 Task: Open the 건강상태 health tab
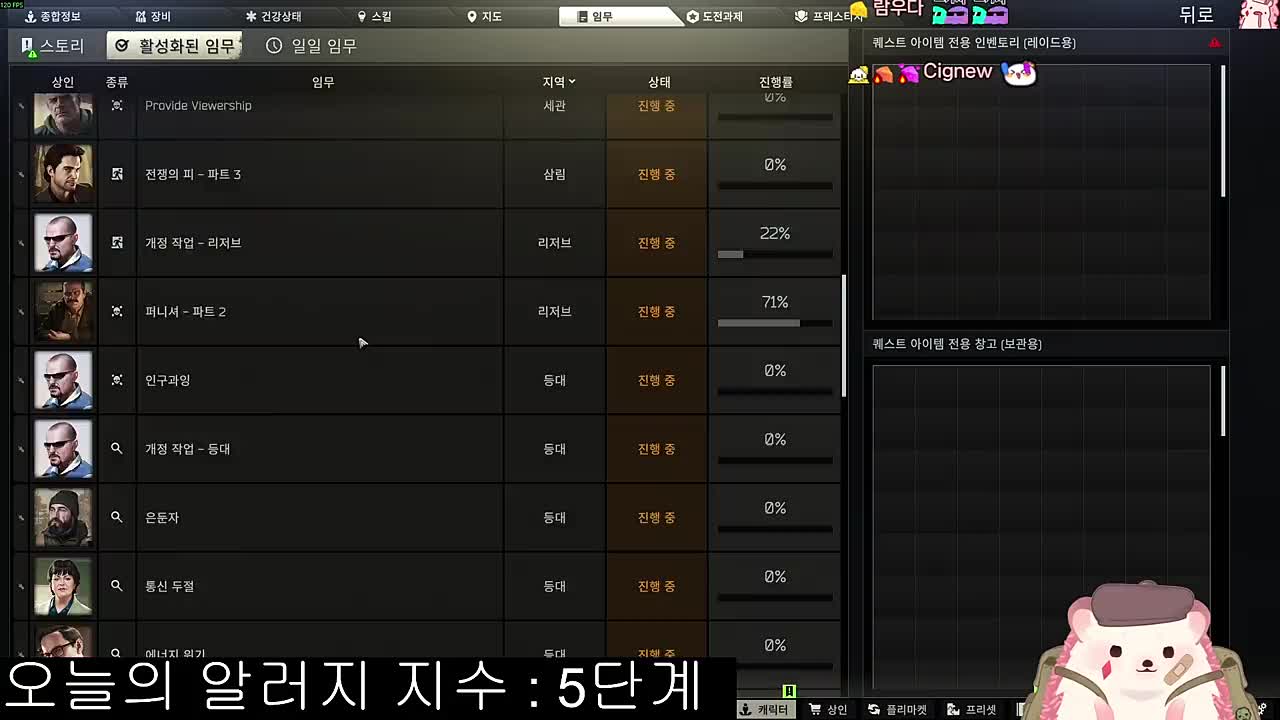(x=273, y=16)
